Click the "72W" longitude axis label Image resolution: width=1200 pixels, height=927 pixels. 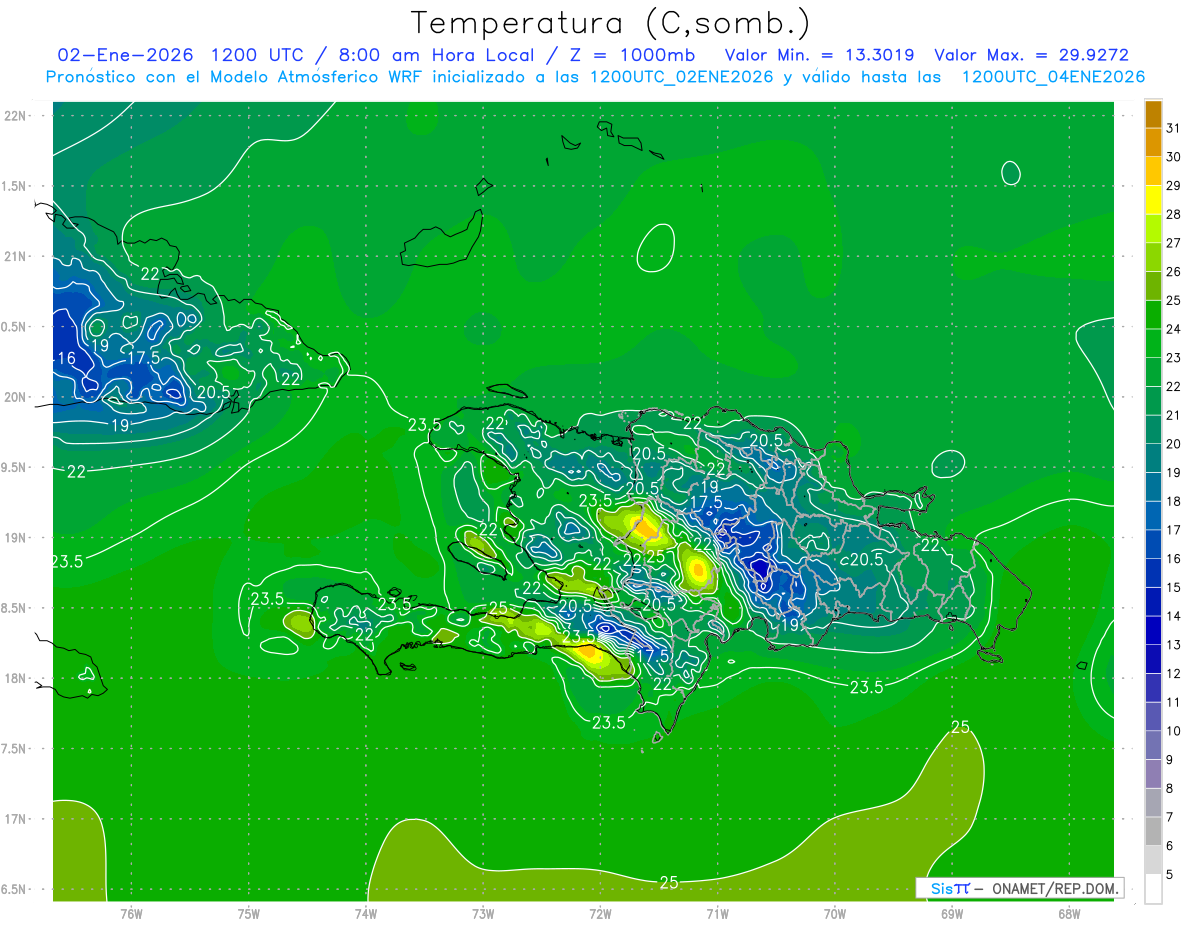click(600, 913)
